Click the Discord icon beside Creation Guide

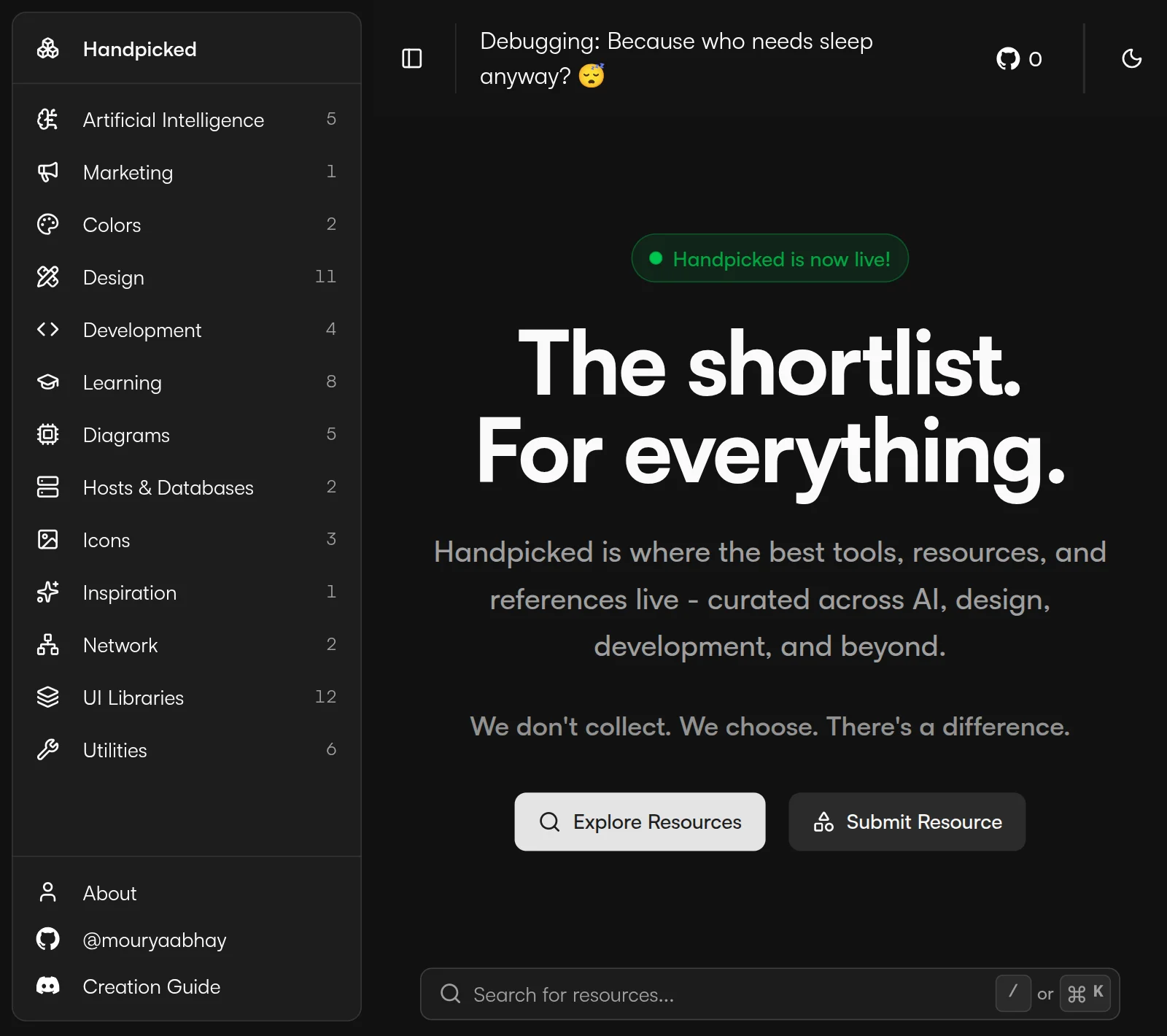tap(48, 986)
